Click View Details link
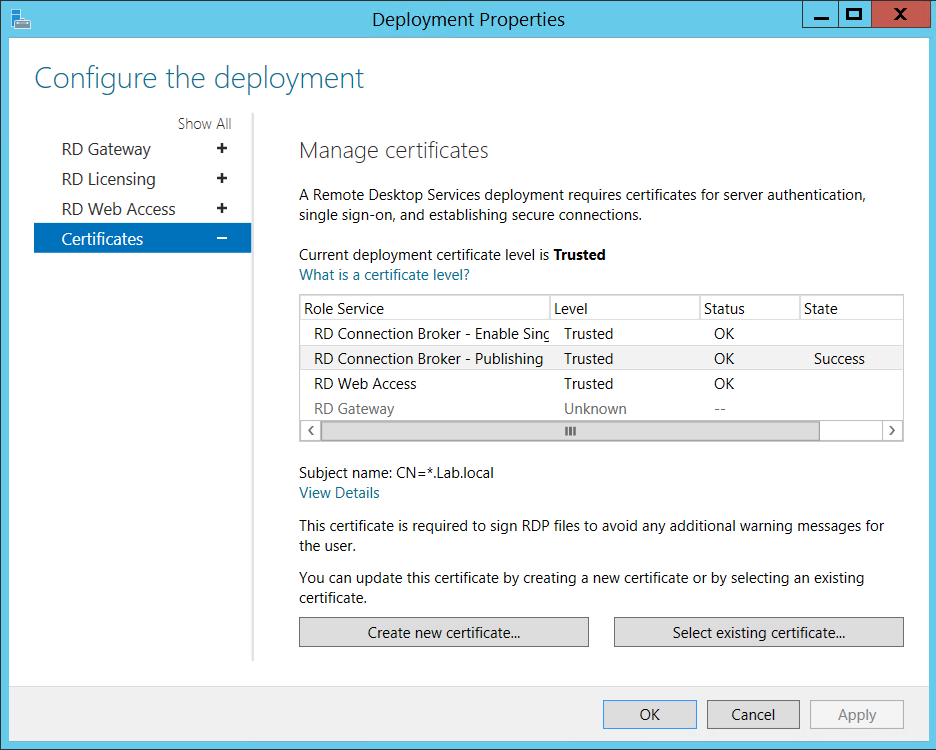The height and width of the screenshot is (750, 936). (339, 493)
